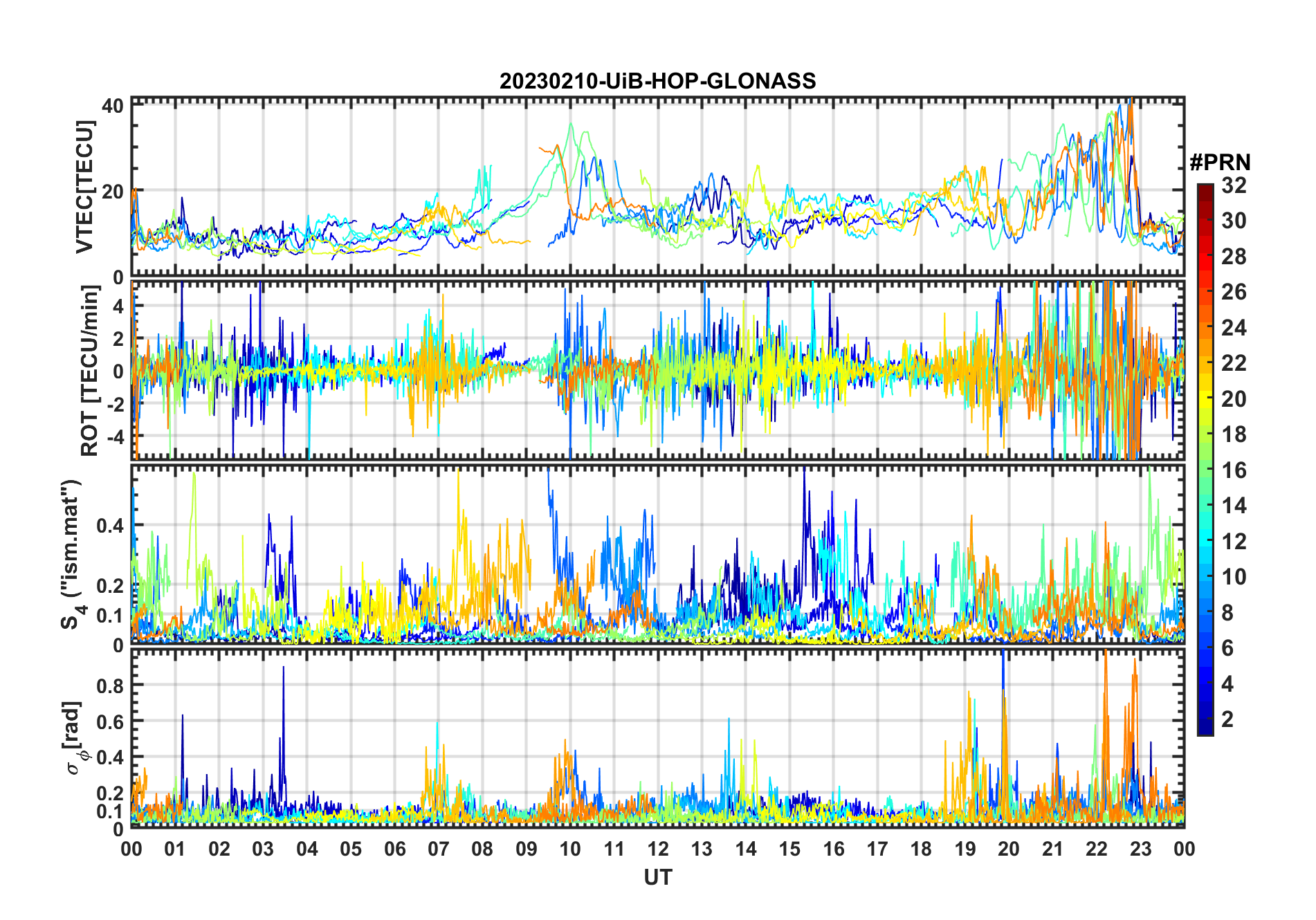Click the dark red top of colorbar
The width and height of the screenshot is (1316, 920).
point(1205,192)
